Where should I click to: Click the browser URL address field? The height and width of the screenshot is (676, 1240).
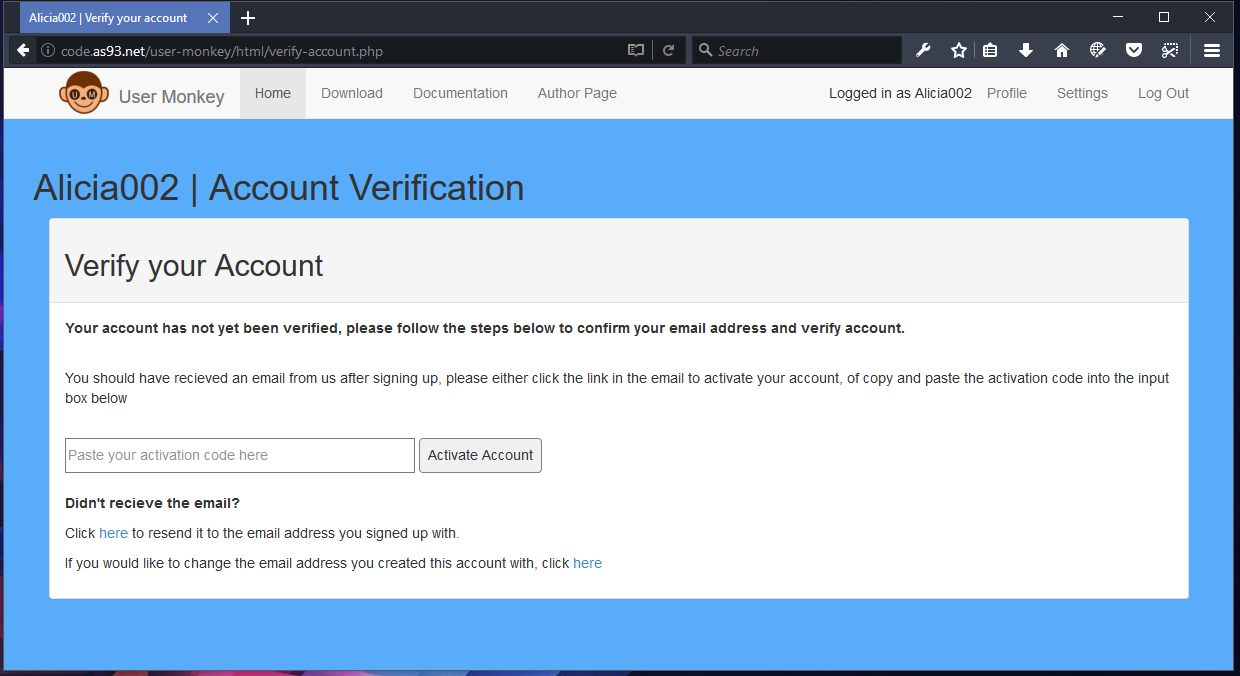pos(340,50)
